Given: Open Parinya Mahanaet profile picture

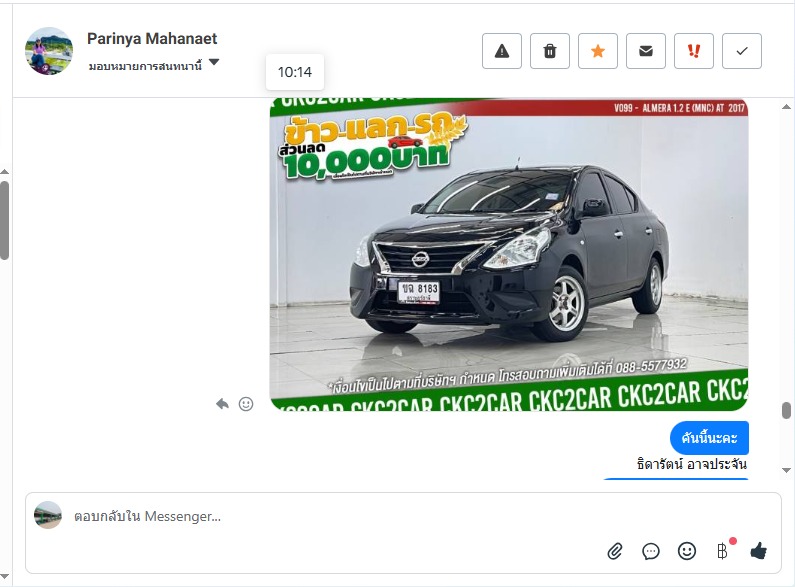Looking at the screenshot, I should 49,51.
